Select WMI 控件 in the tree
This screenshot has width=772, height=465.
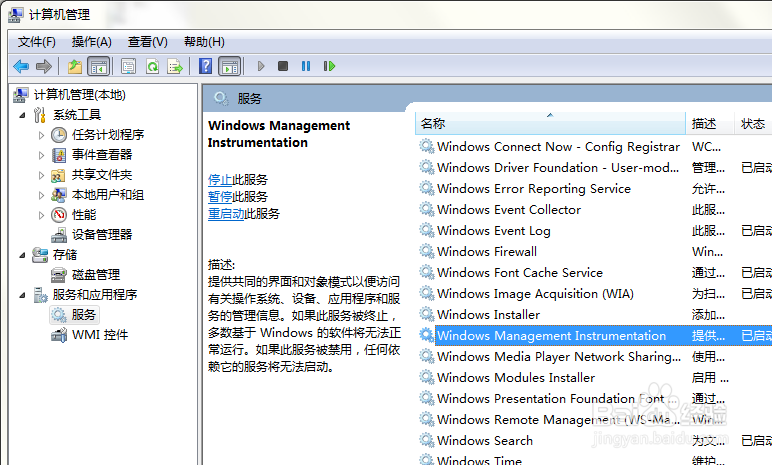pos(100,335)
